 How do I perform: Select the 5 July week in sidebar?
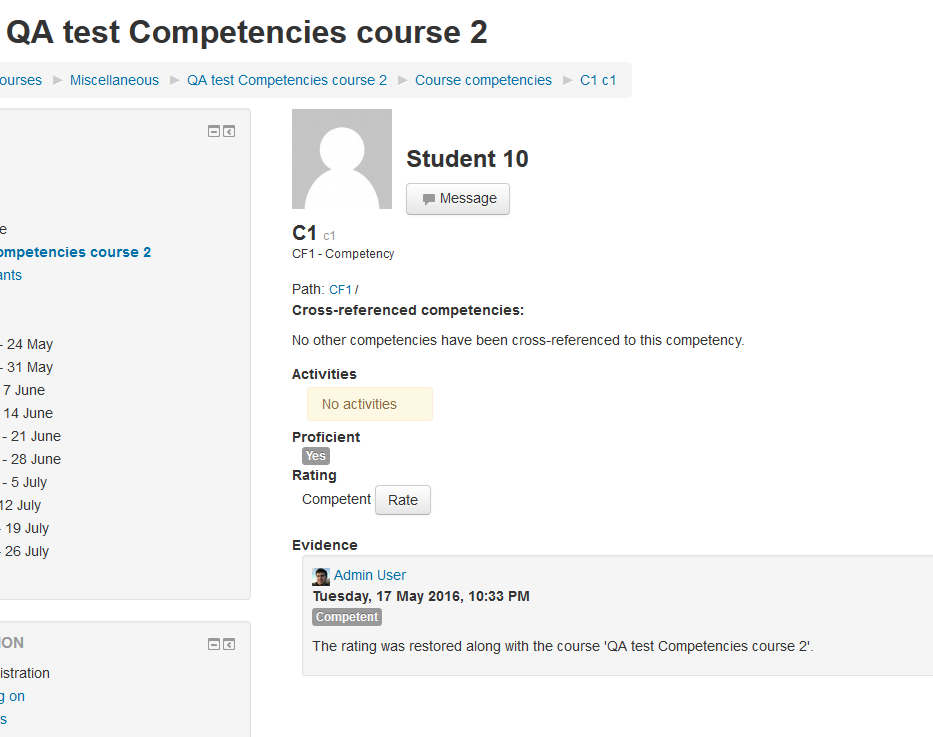[24, 482]
